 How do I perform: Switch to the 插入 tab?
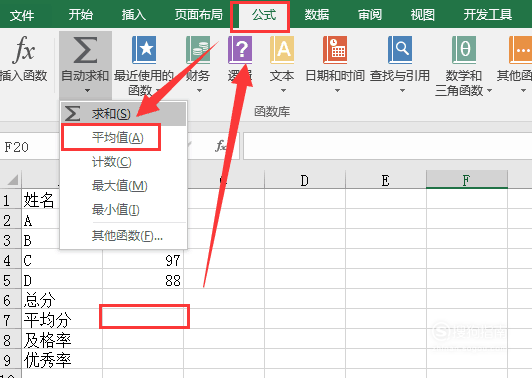[x=134, y=15]
